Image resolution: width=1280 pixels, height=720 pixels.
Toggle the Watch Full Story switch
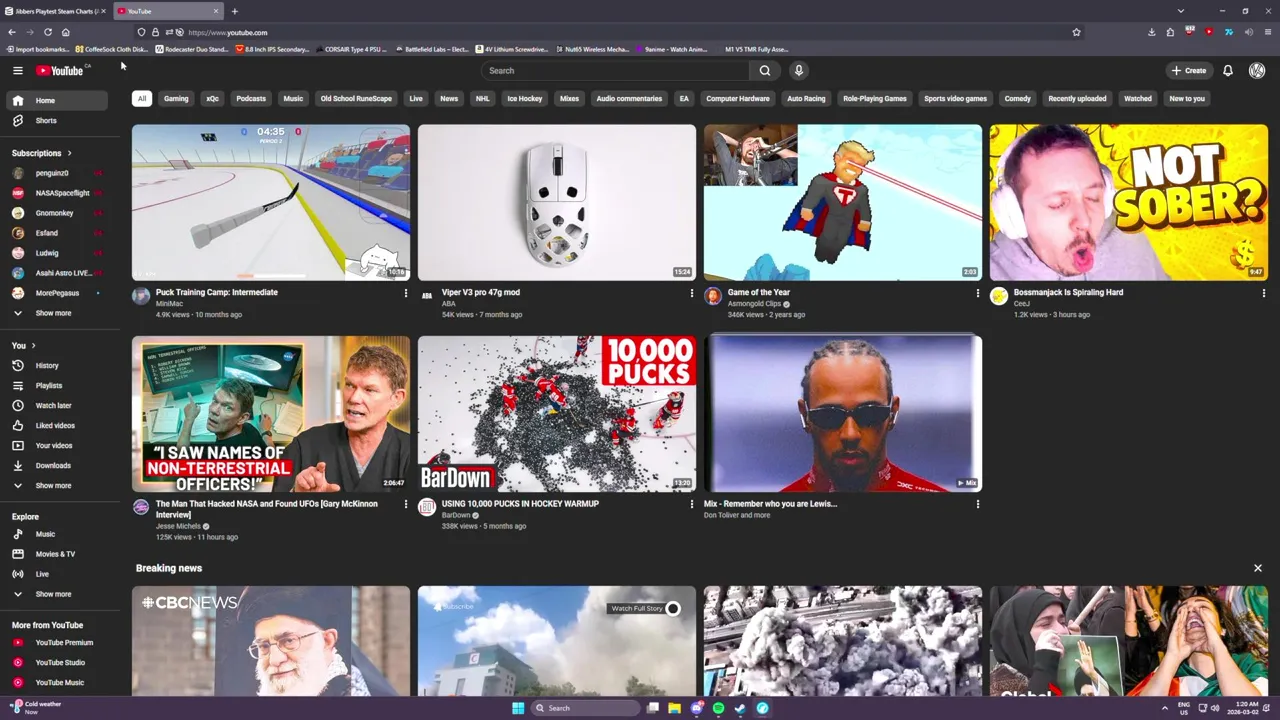(673, 608)
